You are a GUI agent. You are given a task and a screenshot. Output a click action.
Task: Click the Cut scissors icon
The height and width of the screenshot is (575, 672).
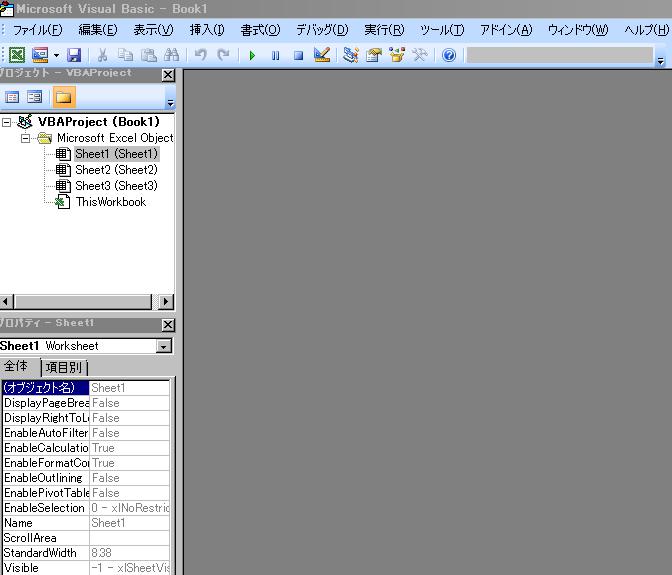click(102, 55)
